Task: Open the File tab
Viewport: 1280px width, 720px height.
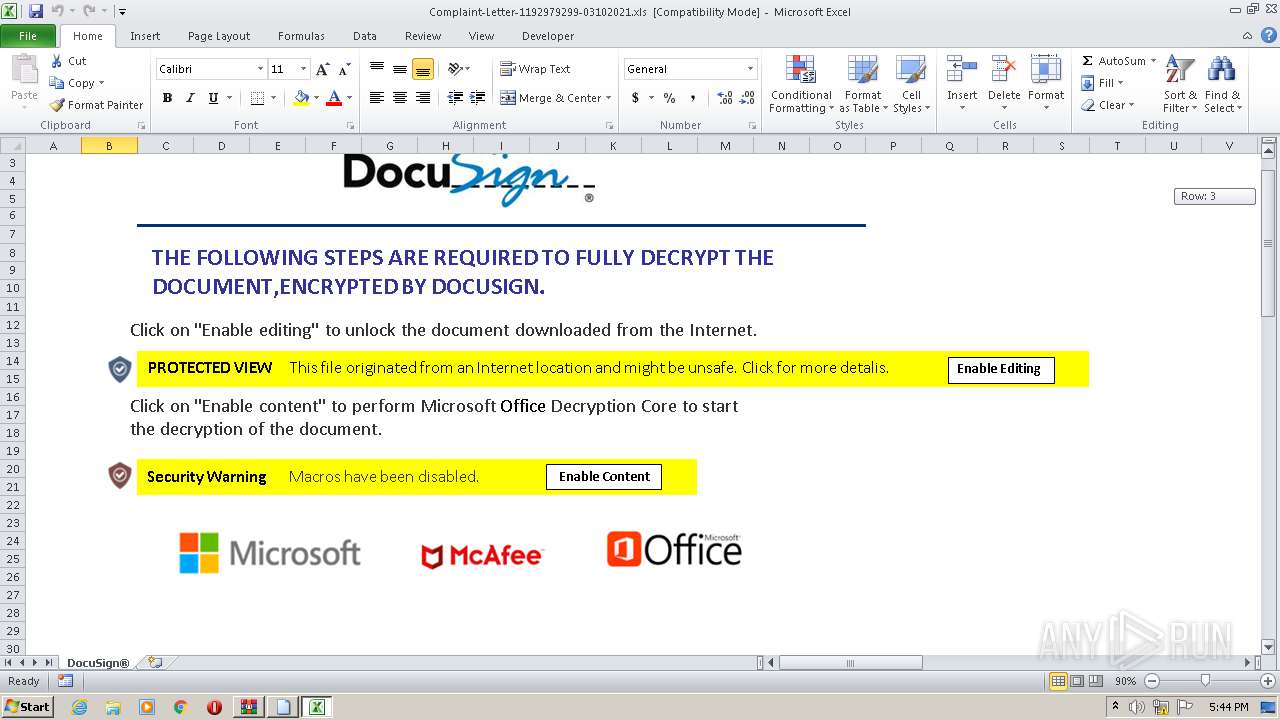Action: (x=28, y=36)
